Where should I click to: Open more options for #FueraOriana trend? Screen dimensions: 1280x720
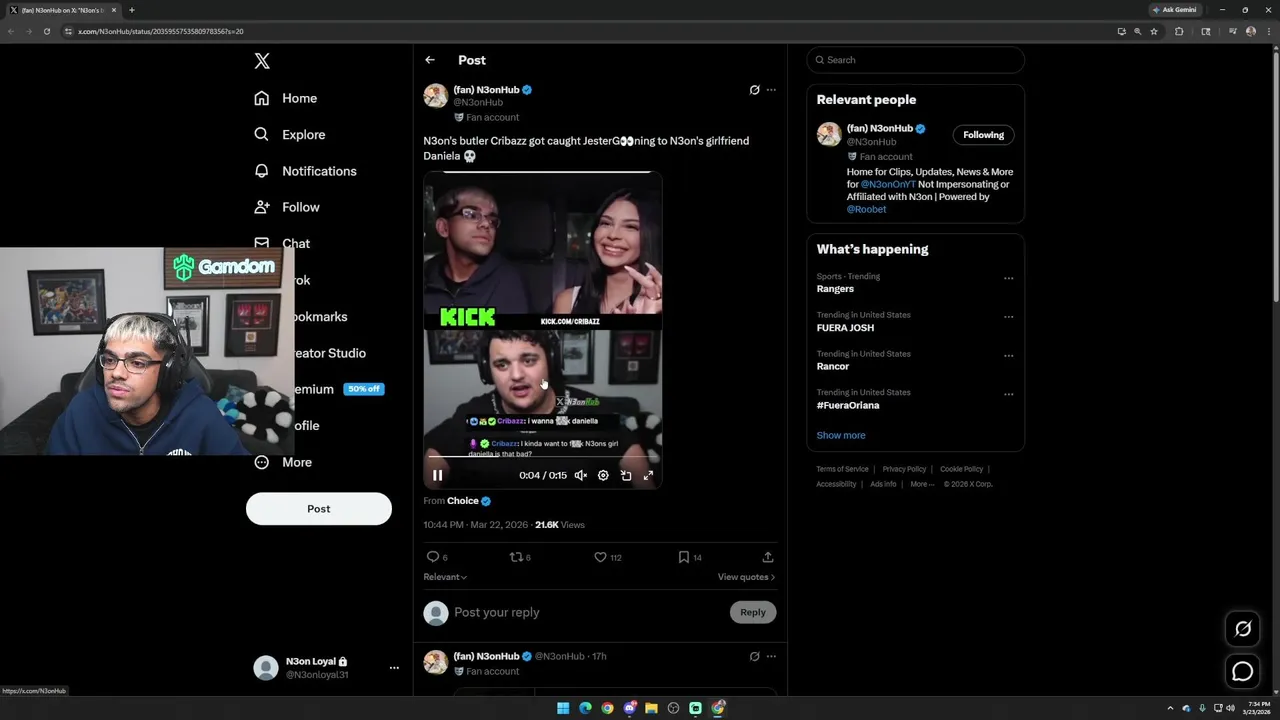pos(1008,394)
